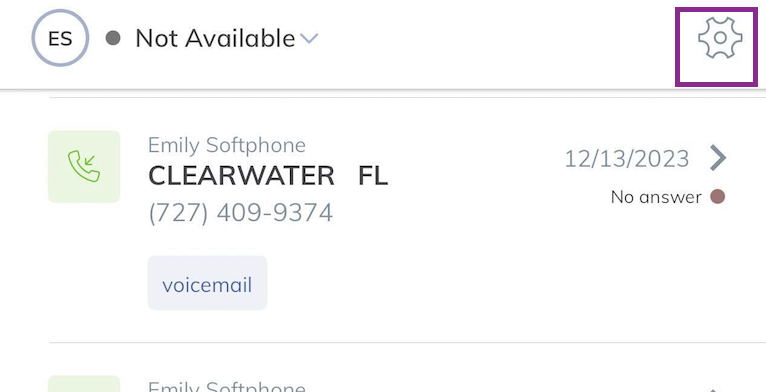This screenshot has width=766, height=392.
Task: Click the 12/13/2023 call date
Action: point(627,159)
